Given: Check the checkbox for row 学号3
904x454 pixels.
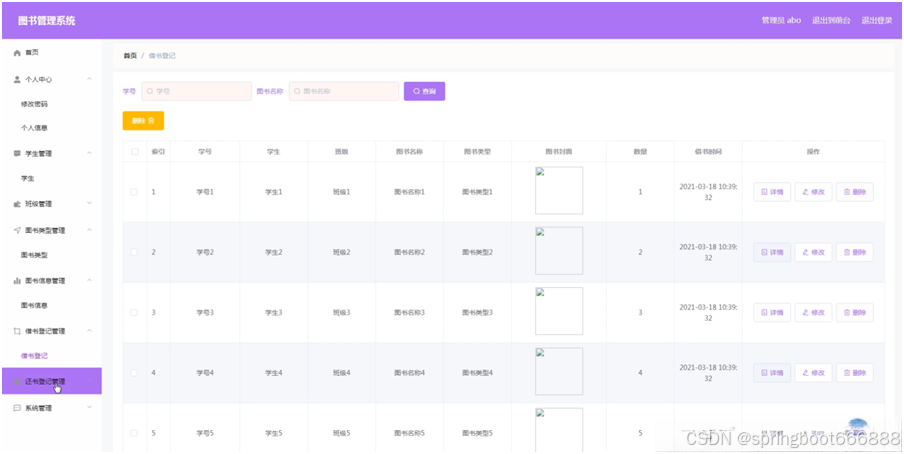Looking at the screenshot, I should pos(134,312).
